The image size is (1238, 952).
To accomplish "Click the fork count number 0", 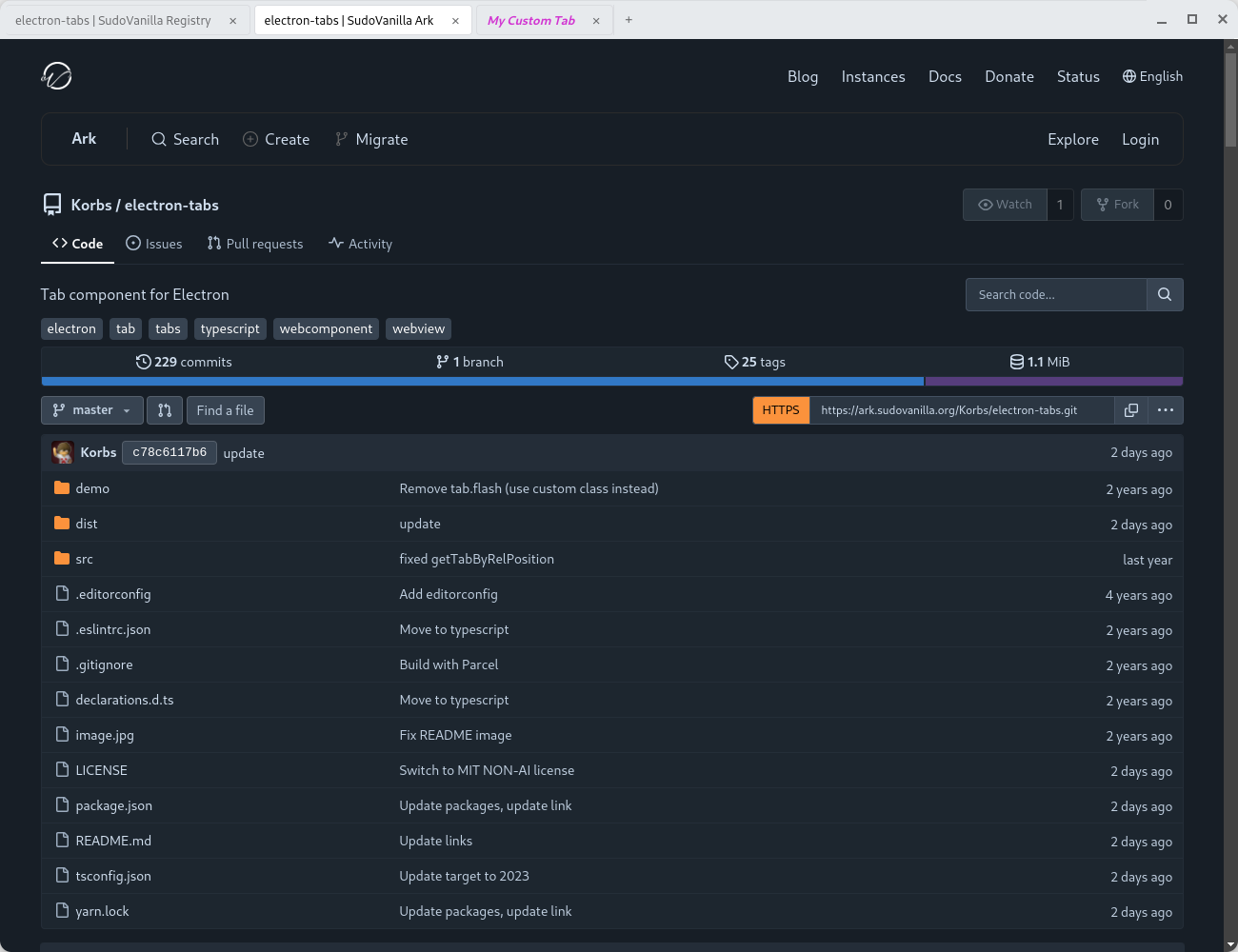I will (1168, 205).
